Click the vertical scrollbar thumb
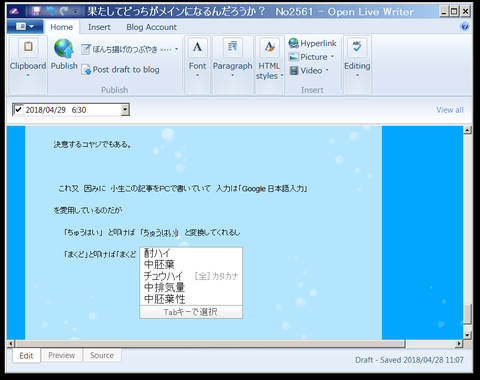The height and width of the screenshot is (380, 480). 467,314
